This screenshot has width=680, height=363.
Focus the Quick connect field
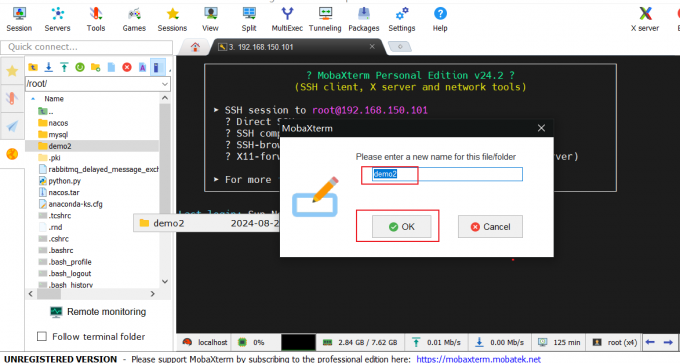87,47
